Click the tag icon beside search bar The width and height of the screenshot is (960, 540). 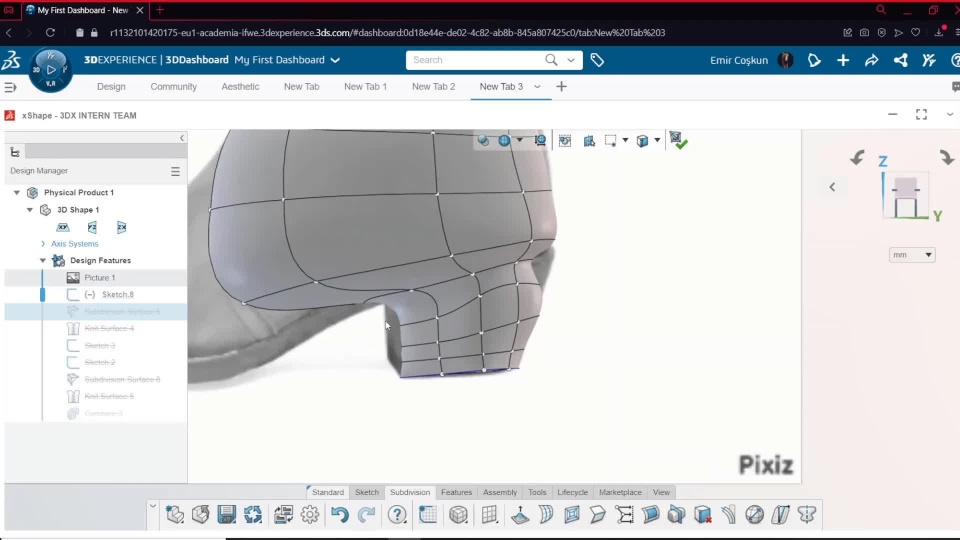[x=597, y=60]
